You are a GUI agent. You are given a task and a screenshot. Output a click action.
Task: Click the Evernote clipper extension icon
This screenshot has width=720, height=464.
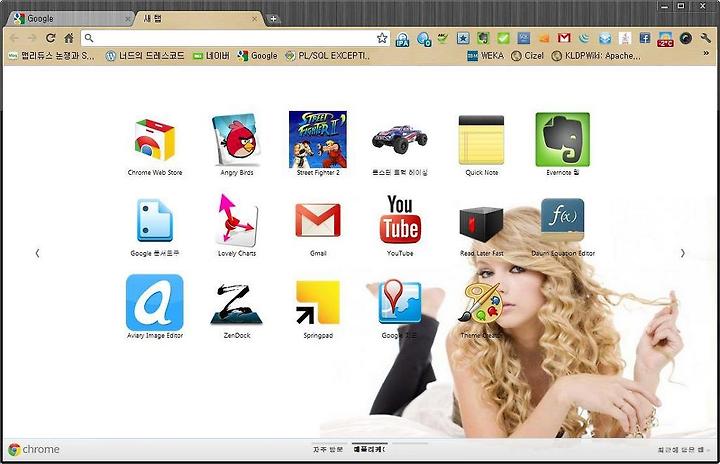[483, 38]
